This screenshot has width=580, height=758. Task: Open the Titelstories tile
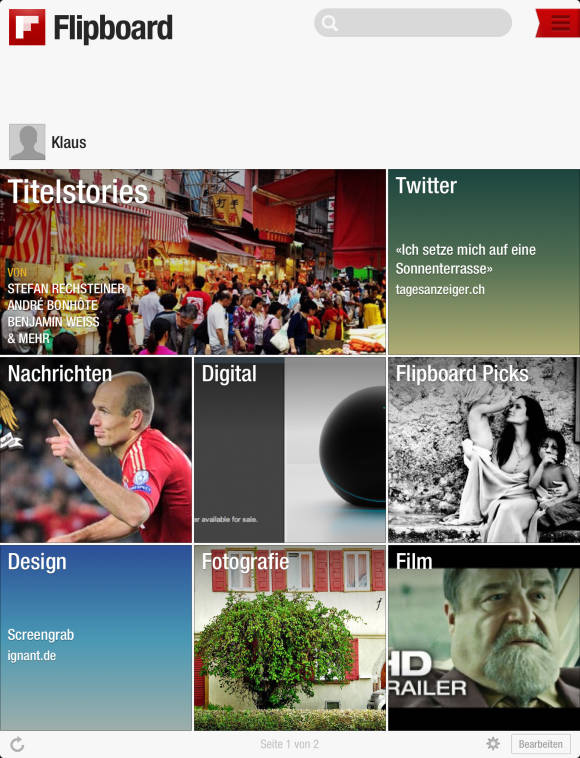(x=193, y=262)
